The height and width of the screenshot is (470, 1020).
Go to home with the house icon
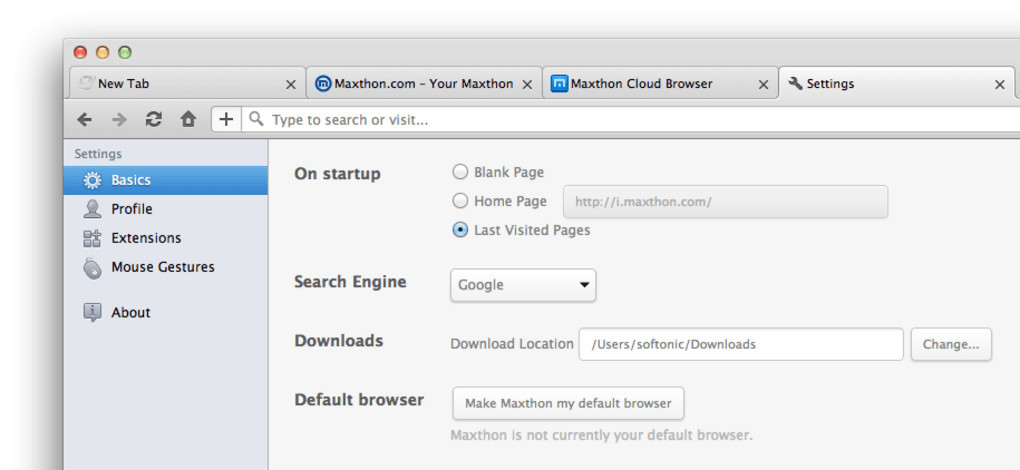pyautogui.click(x=188, y=119)
